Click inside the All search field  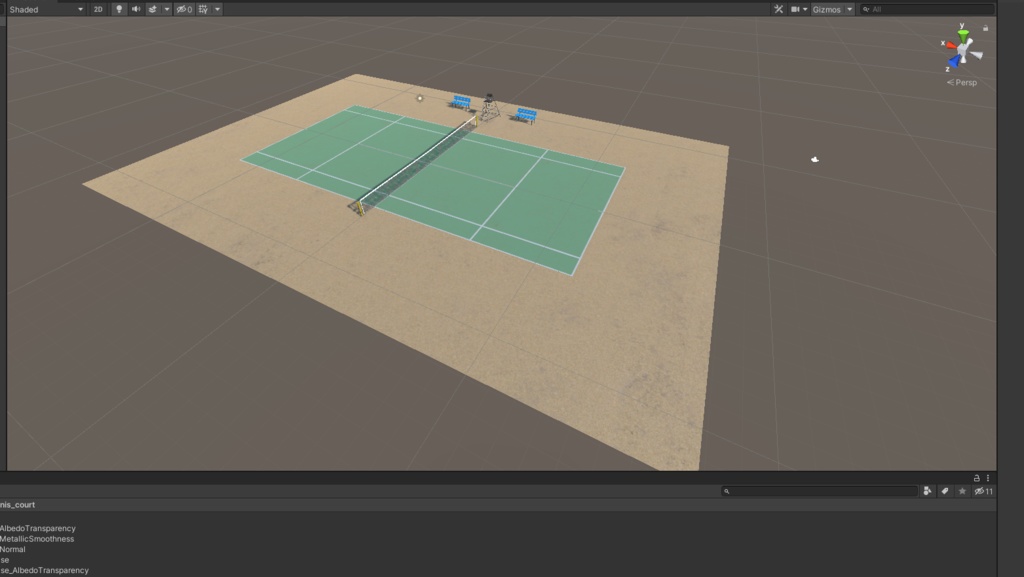[890, 8]
